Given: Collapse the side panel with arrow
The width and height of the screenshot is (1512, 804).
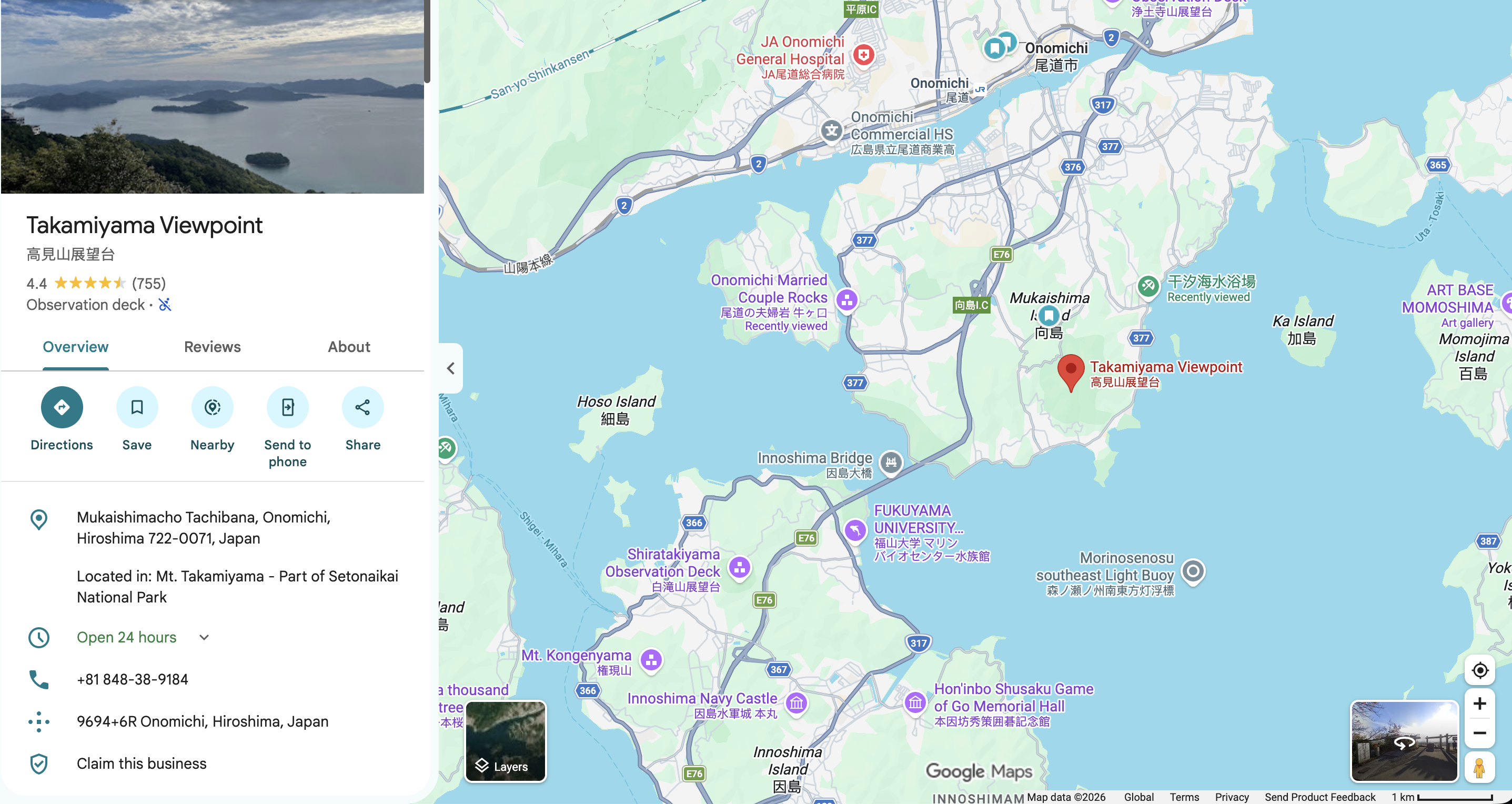Looking at the screenshot, I should pos(451,368).
